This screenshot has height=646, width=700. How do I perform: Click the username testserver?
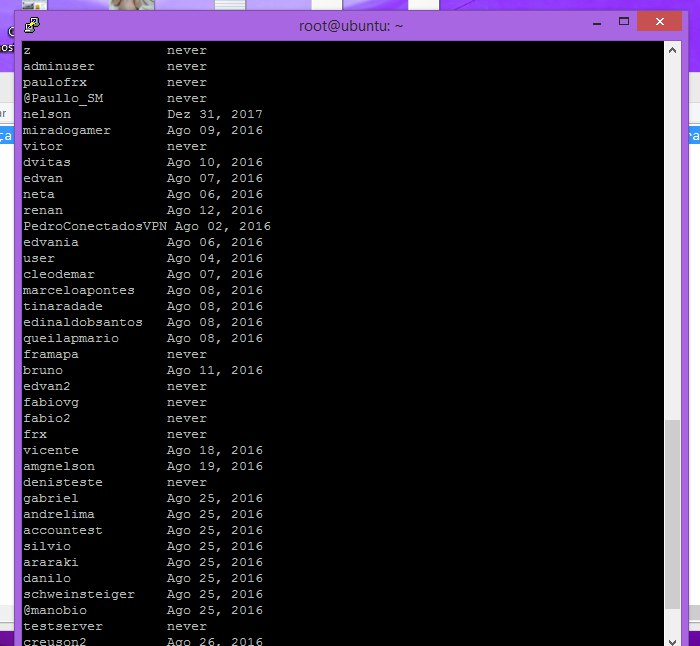tap(63, 626)
